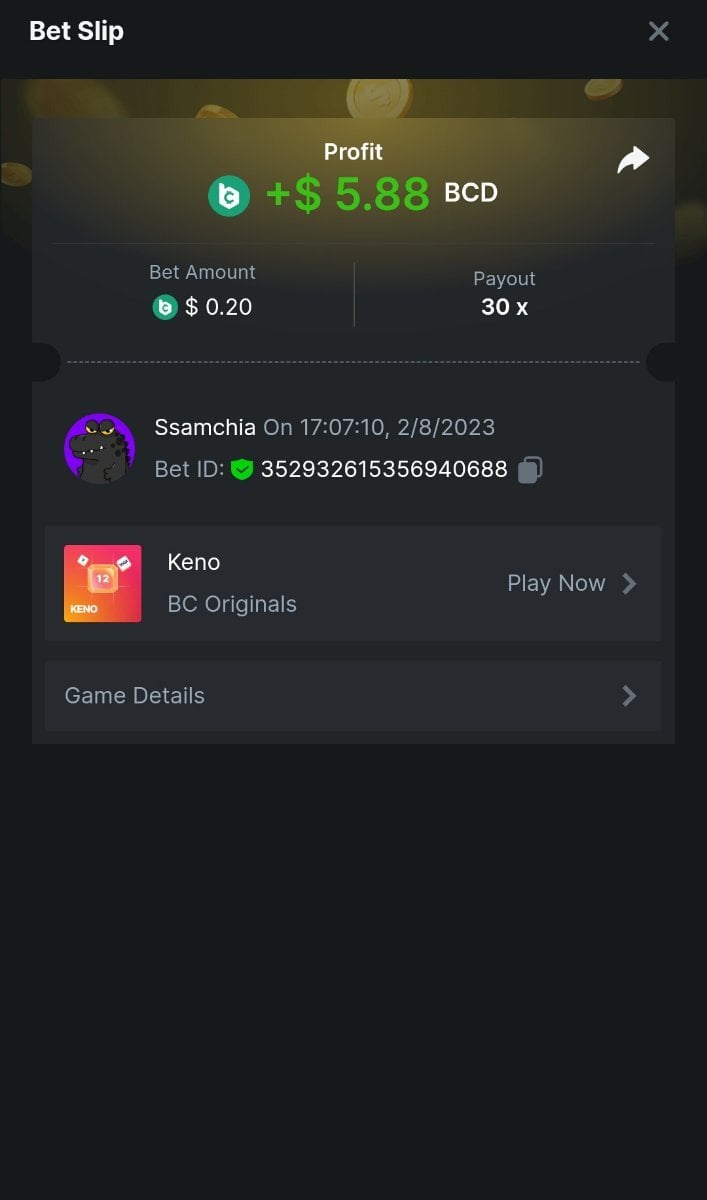This screenshot has height=1200, width=707.
Task: Open Ssamchia's crocodile avatar
Action: tap(99, 448)
